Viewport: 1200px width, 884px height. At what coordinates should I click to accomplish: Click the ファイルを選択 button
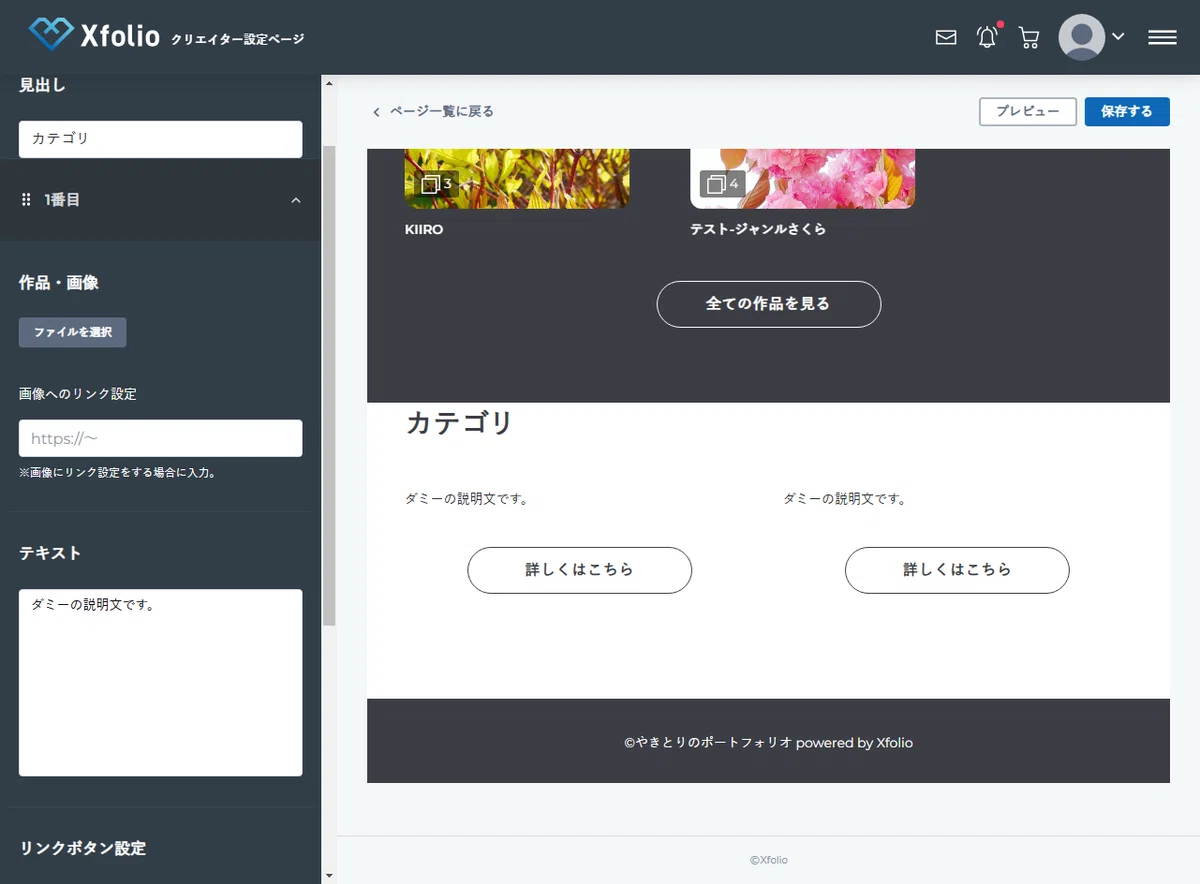[x=73, y=332]
